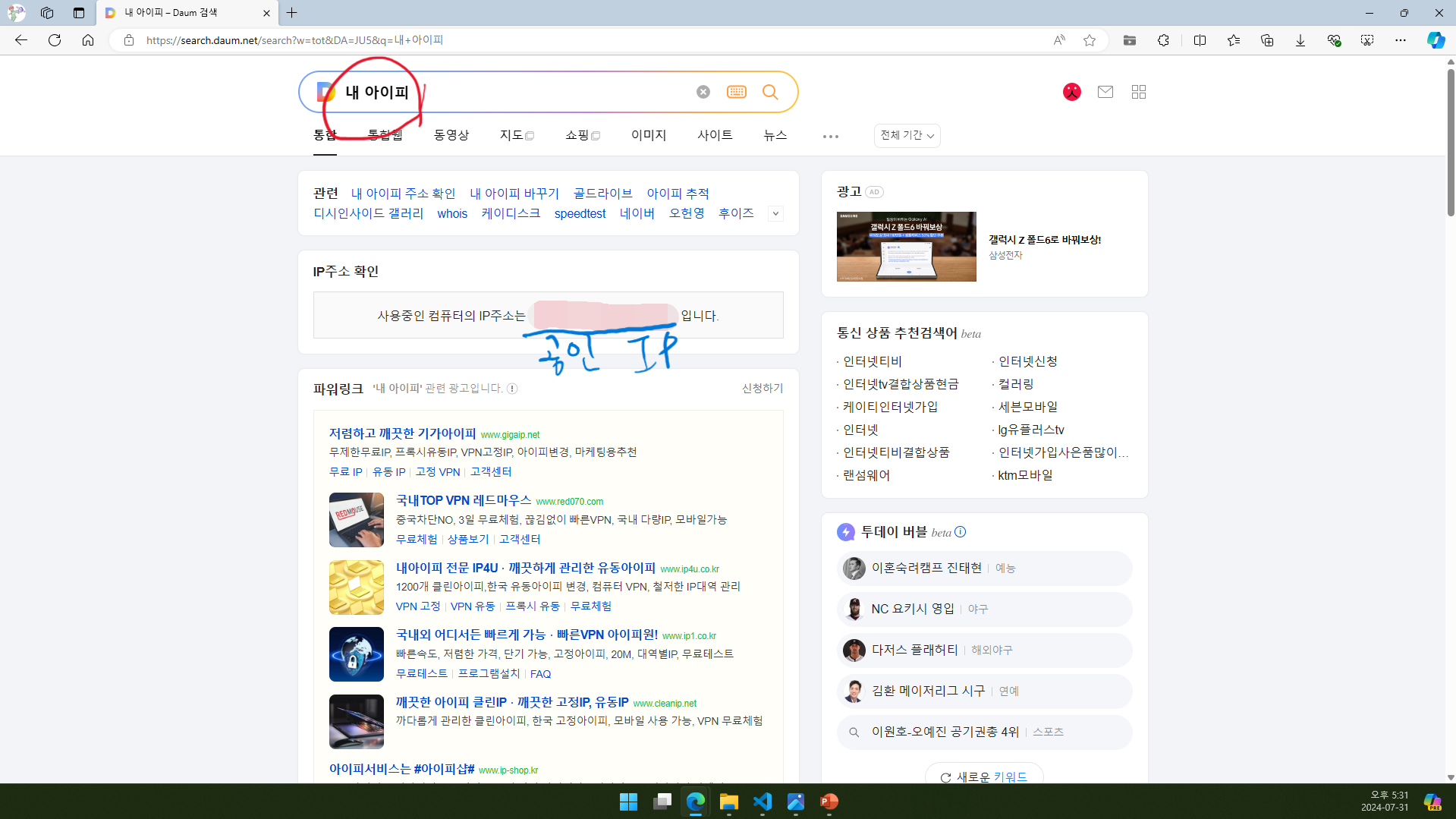The image size is (1456, 819).
Task: Switch to the 동영상 tab
Action: (x=451, y=135)
